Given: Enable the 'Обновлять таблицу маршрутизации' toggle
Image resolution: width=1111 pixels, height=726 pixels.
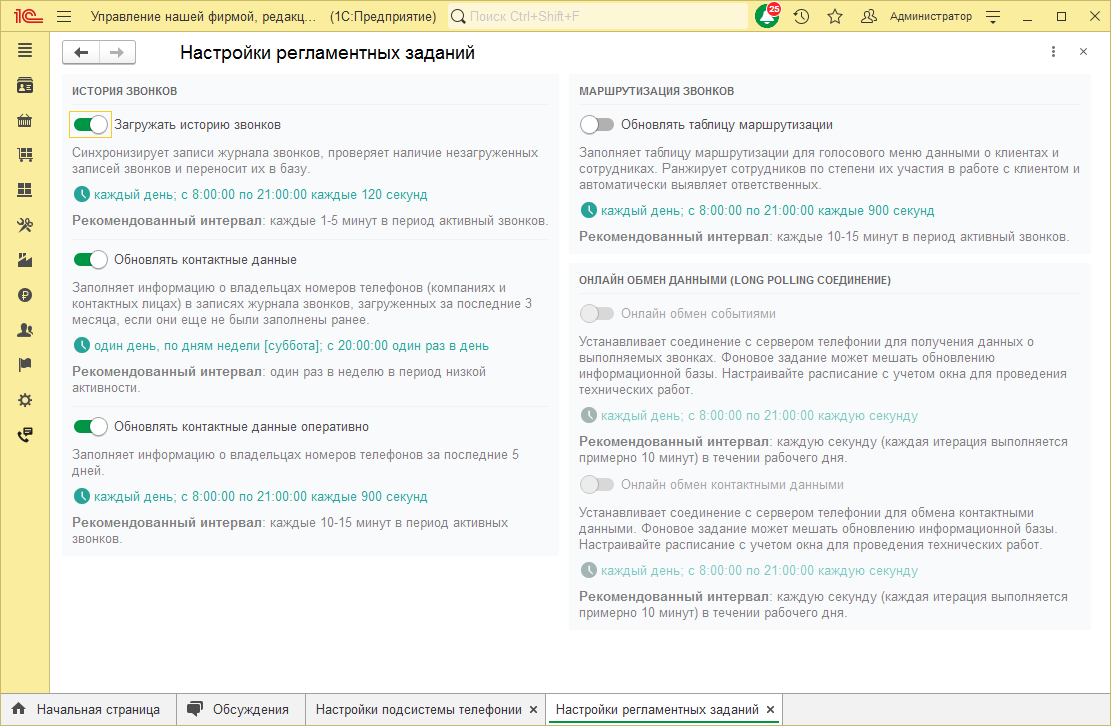Looking at the screenshot, I should [597, 125].
